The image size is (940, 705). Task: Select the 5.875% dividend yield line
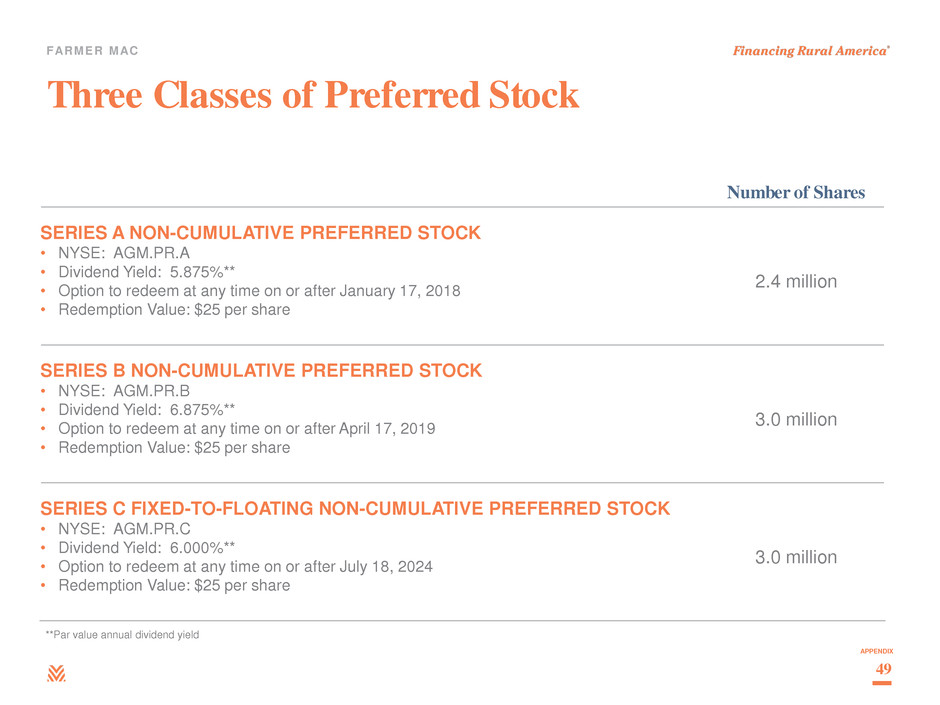(x=146, y=272)
